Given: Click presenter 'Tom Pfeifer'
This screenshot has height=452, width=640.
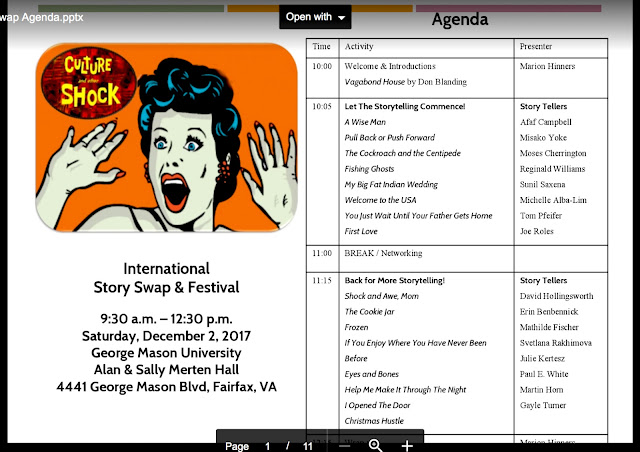Looking at the screenshot, I should 541,215.
